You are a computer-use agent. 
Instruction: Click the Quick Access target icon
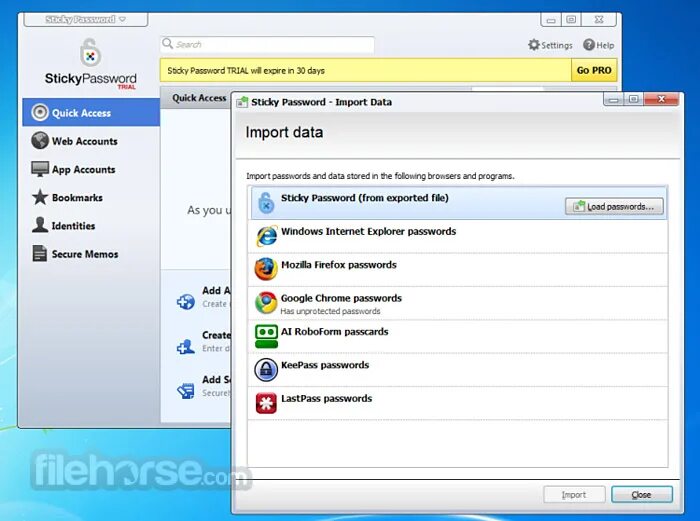(x=40, y=113)
